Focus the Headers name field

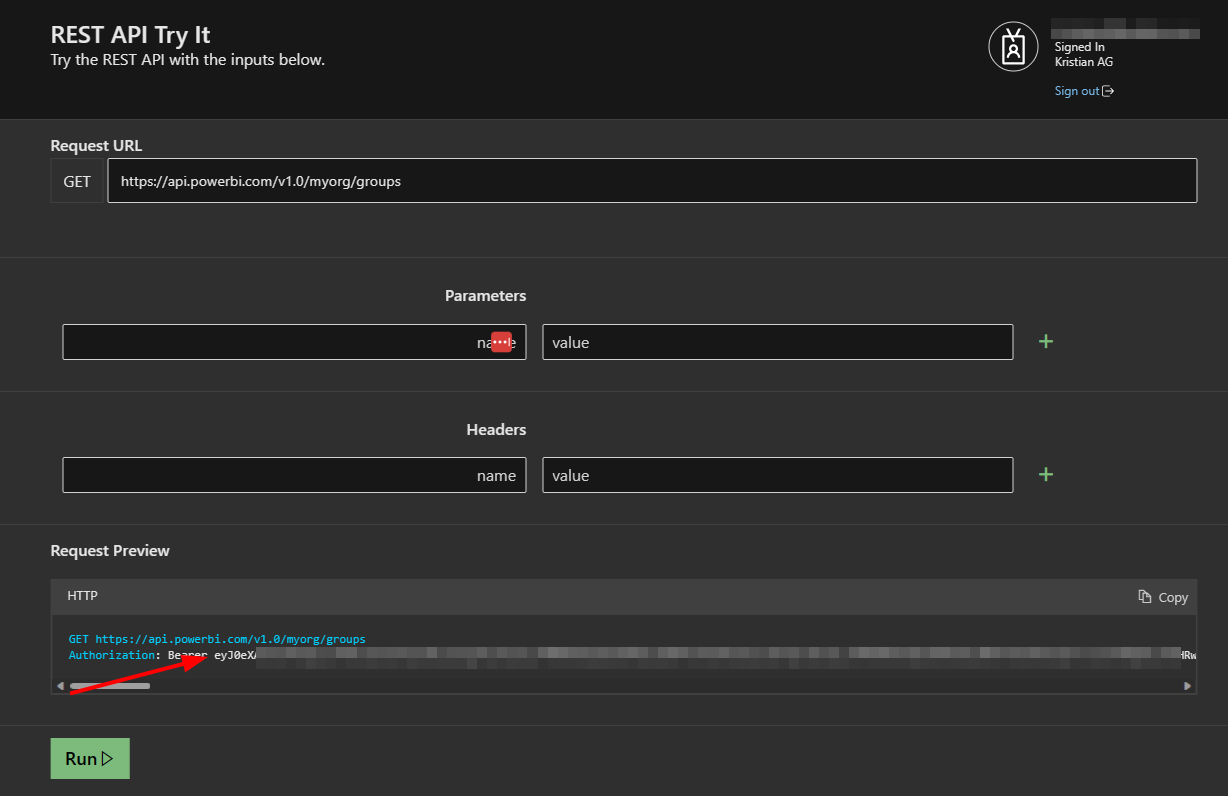click(294, 475)
